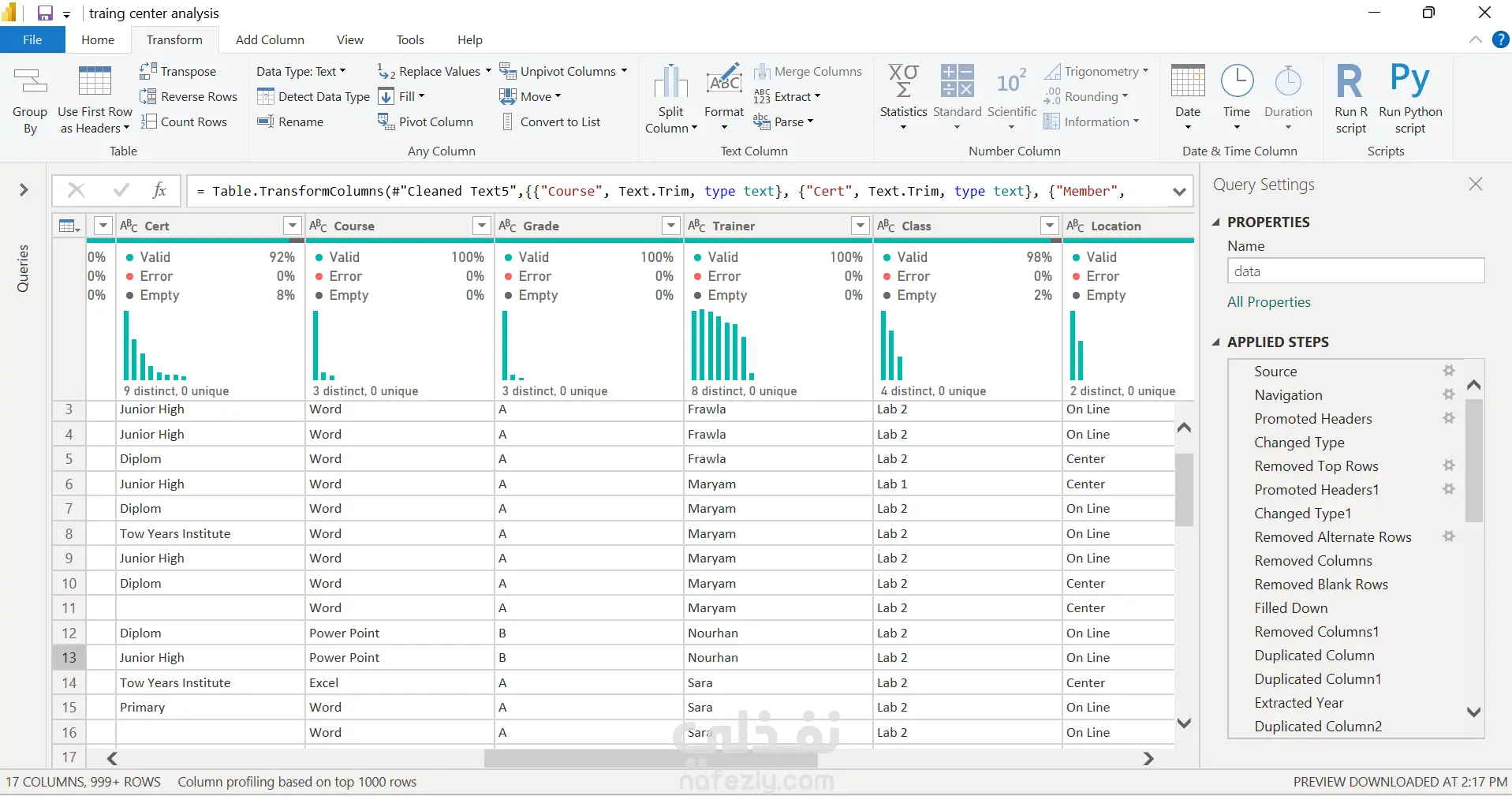This screenshot has width=1512, height=796.
Task: Switch to the Tools tab
Action: coord(410,39)
